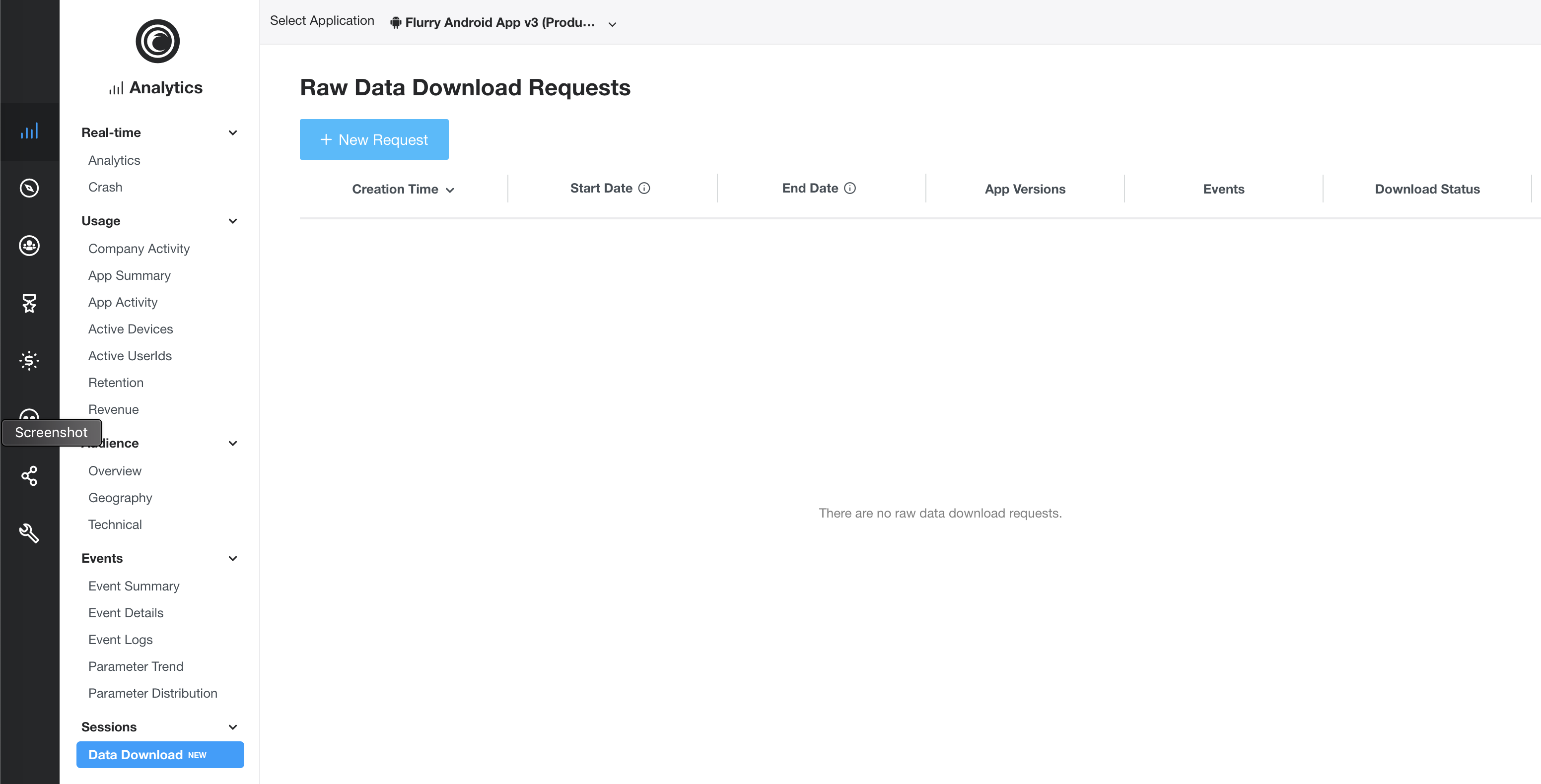Click the Creation Time sort arrow
Viewport: 1541px width, 784px height.
(452, 190)
